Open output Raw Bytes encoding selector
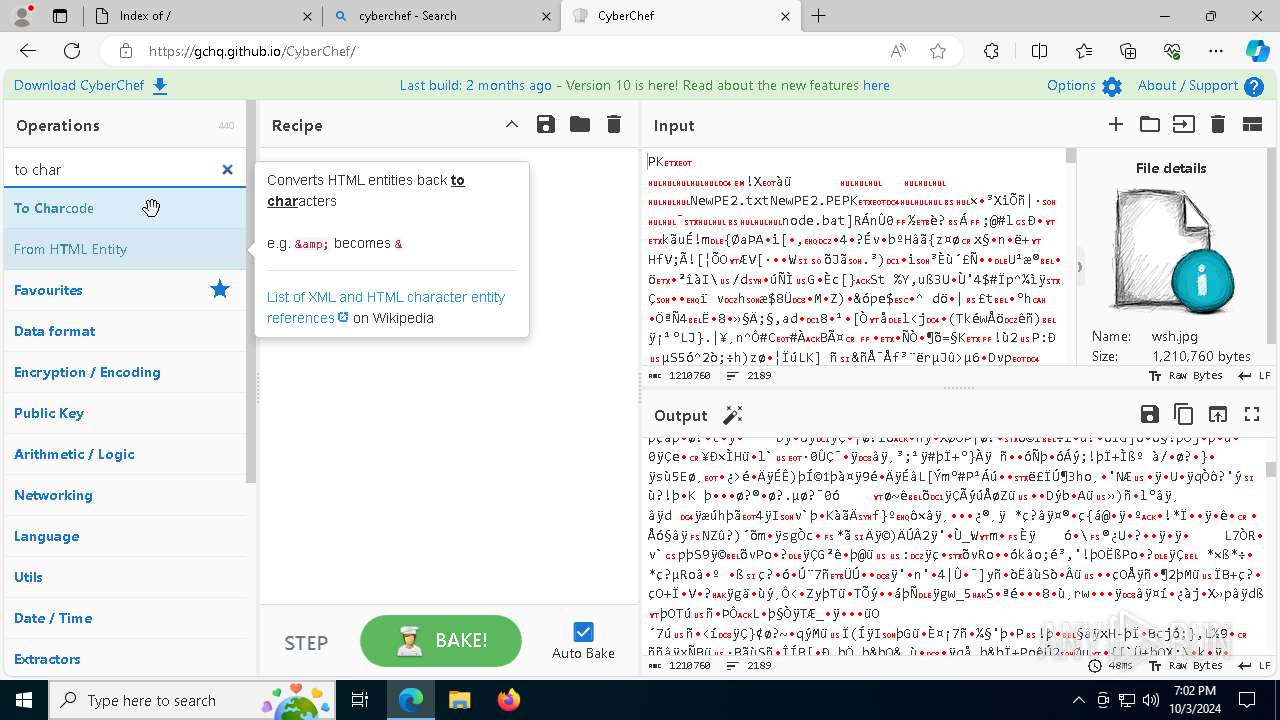The height and width of the screenshot is (720, 1280). click(x=1186, y=665)
